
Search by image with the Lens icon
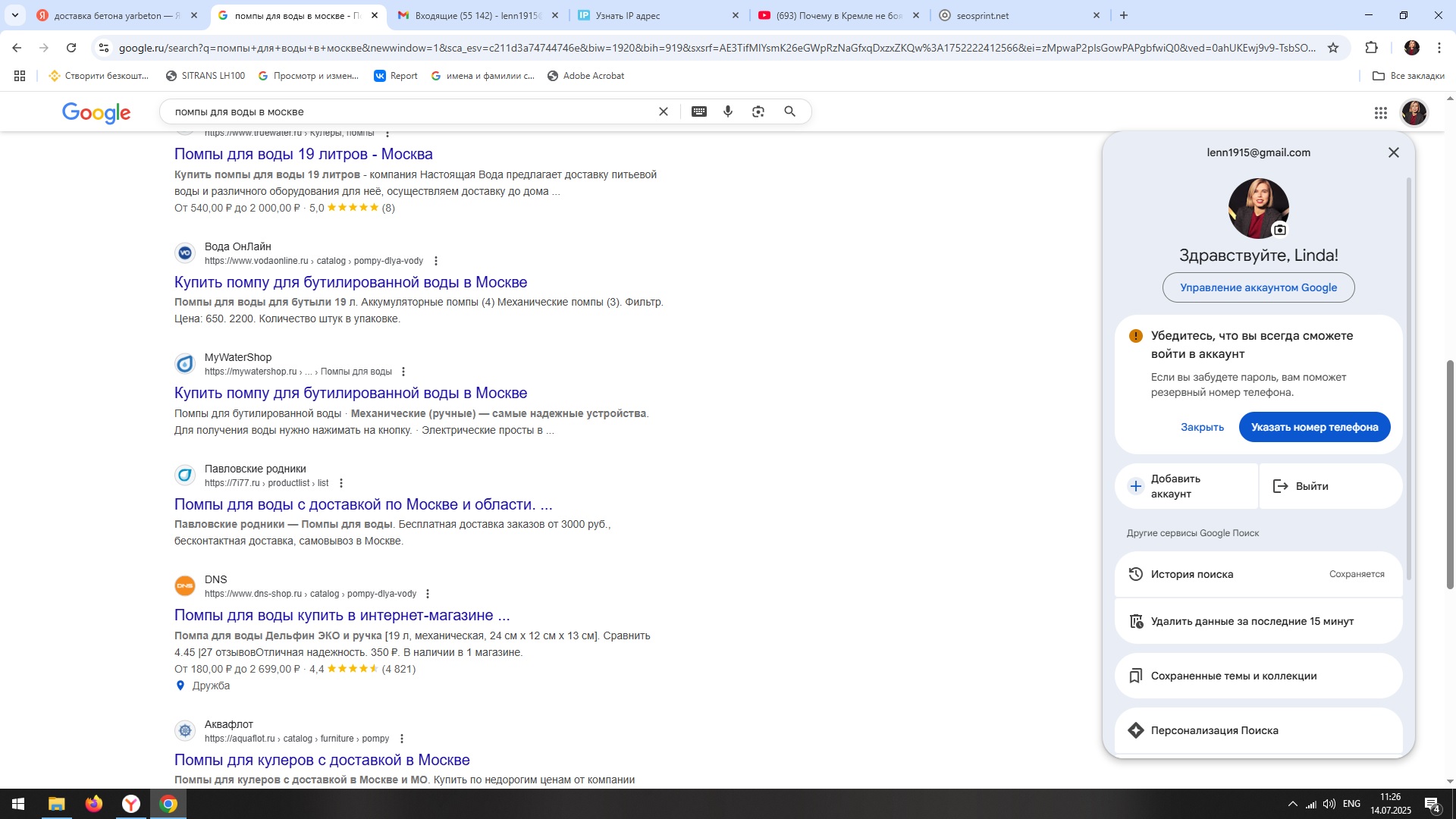click(758, 111)
